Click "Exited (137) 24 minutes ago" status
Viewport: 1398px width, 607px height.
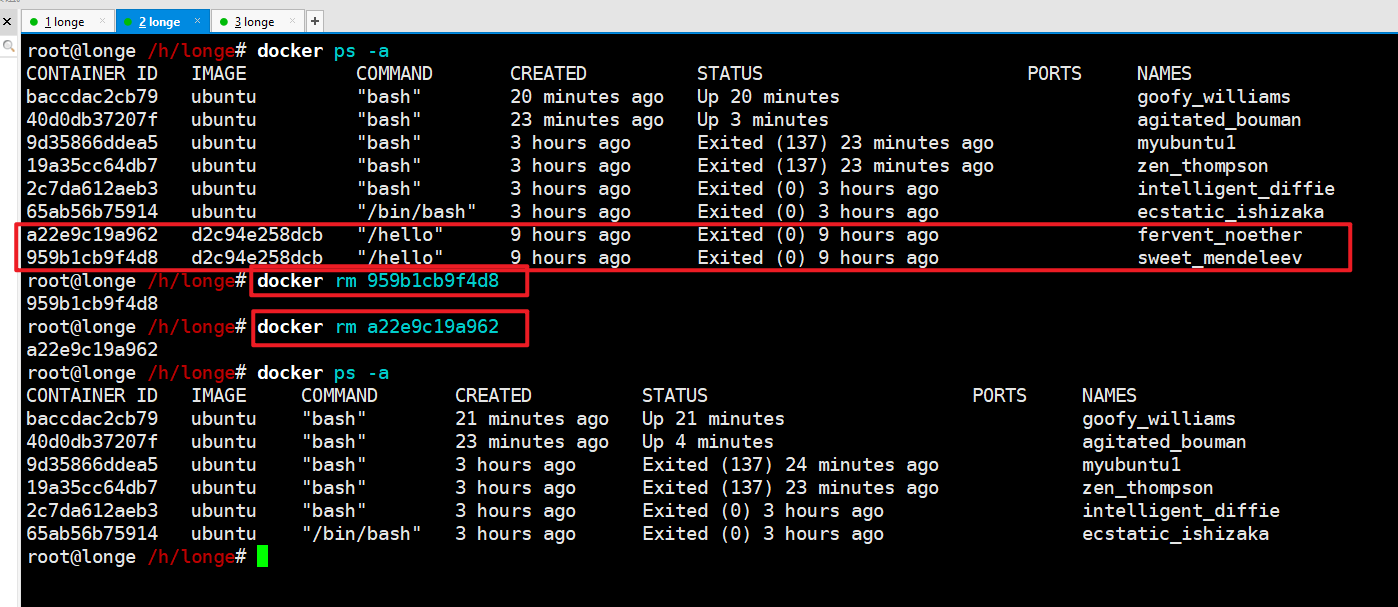click(790, 465)
